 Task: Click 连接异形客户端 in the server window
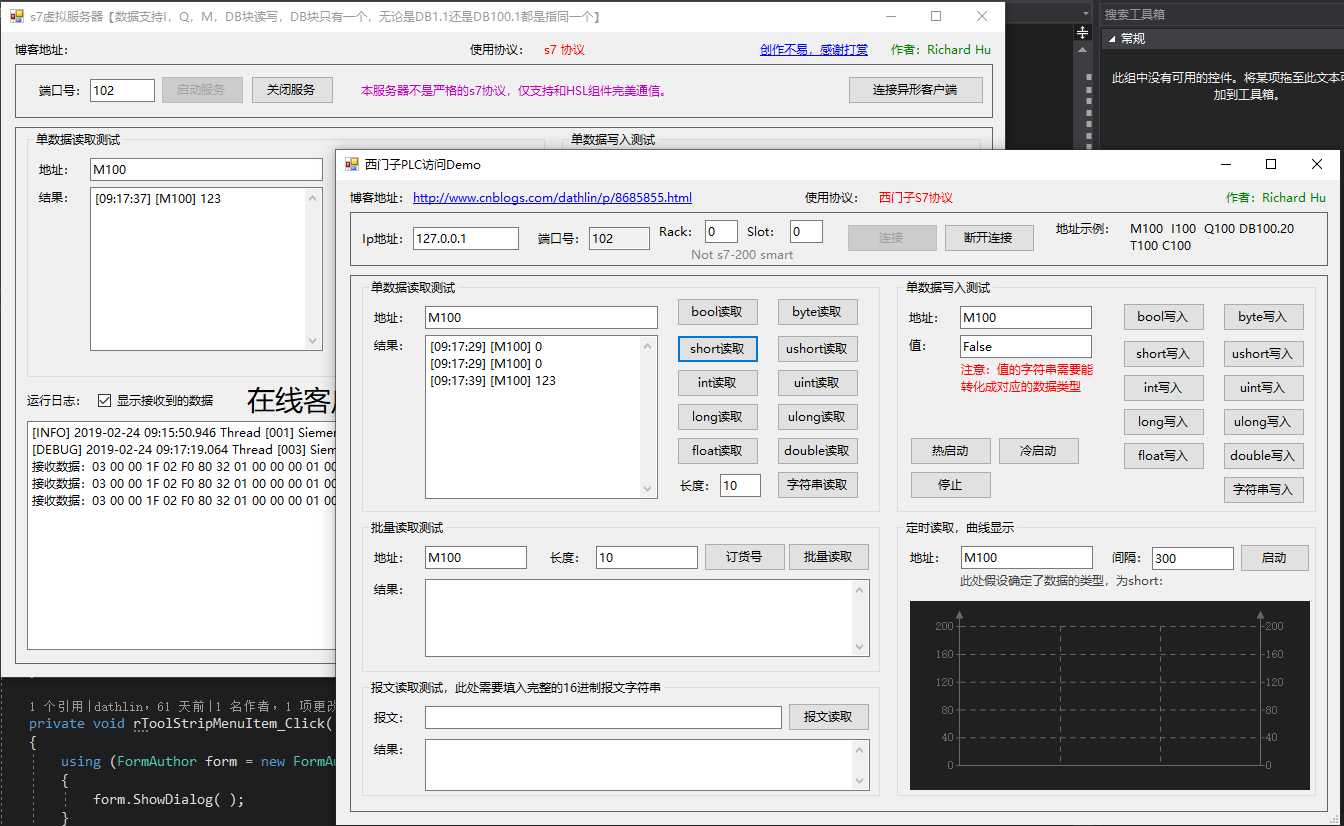915,90
